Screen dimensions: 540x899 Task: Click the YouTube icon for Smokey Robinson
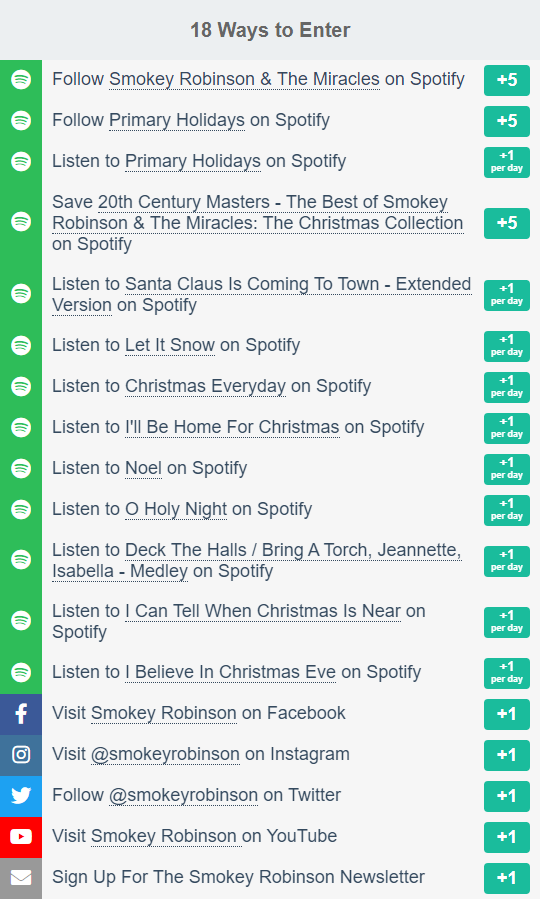21,837
